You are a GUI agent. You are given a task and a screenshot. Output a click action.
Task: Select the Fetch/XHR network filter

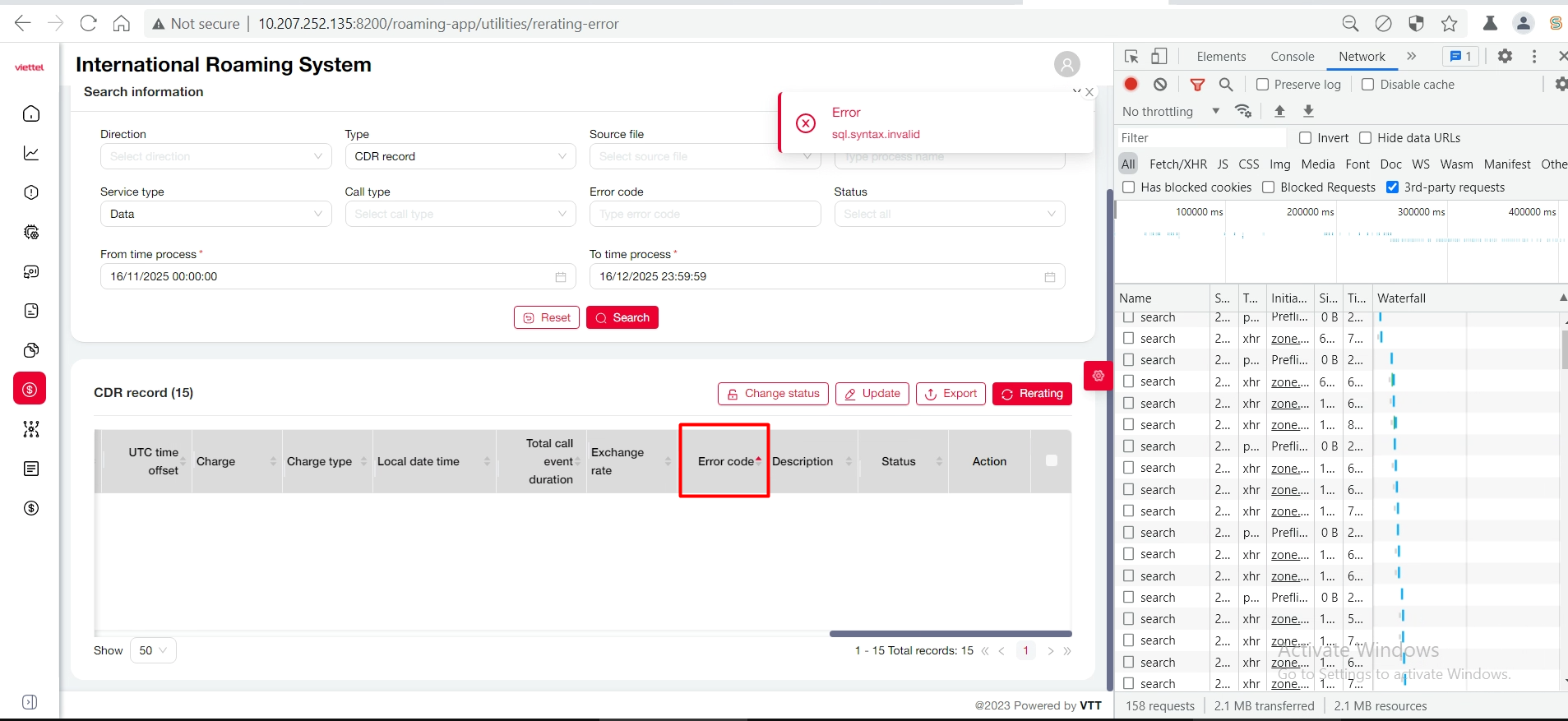click(x=1177, y=164)
